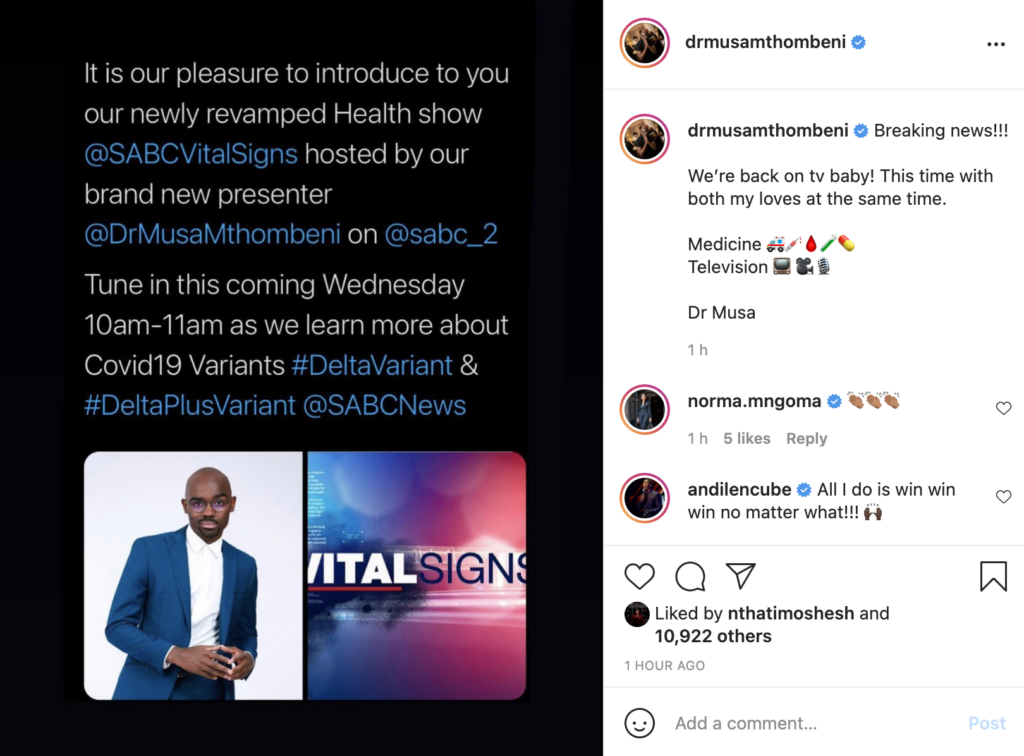View the 10,922 others who liked
Screen dimensions: 1024x756
[713, 636]
